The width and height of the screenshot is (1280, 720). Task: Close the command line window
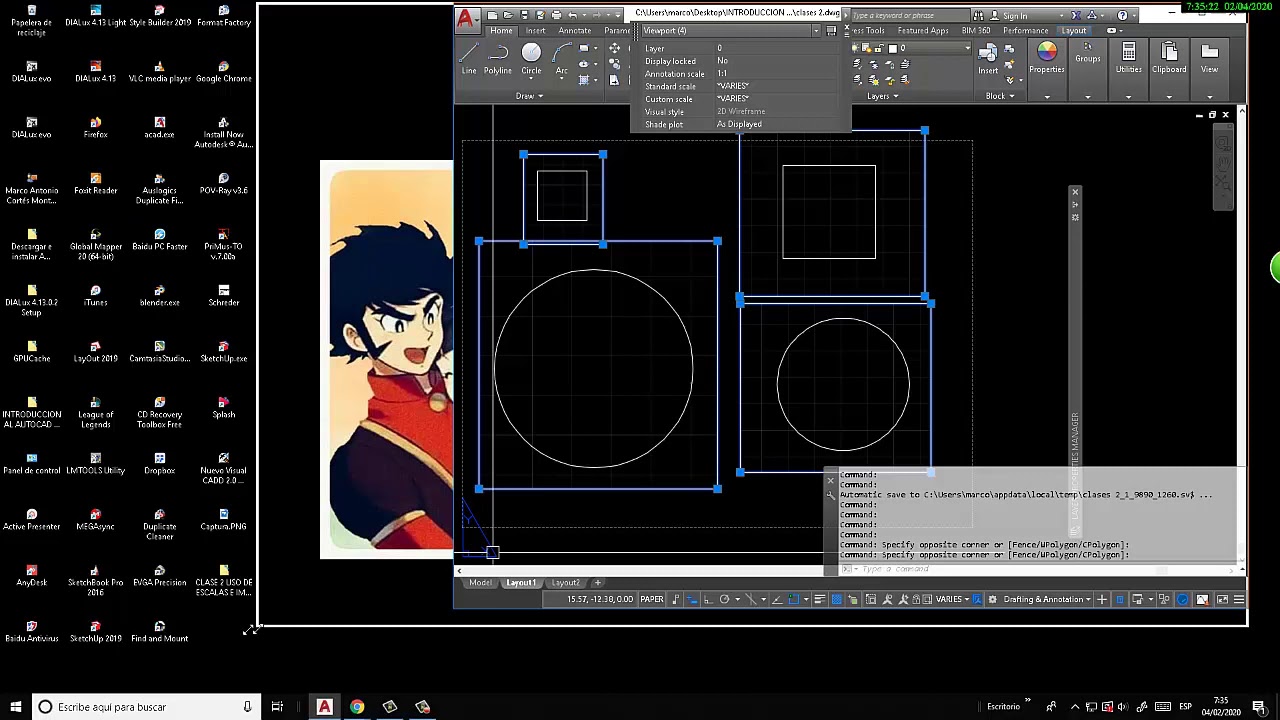click(830, 481)
